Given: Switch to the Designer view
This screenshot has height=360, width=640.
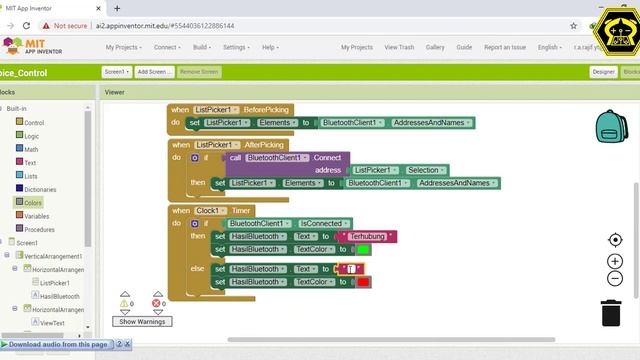Looking at the screenshot, I should [x=603, y=72].
